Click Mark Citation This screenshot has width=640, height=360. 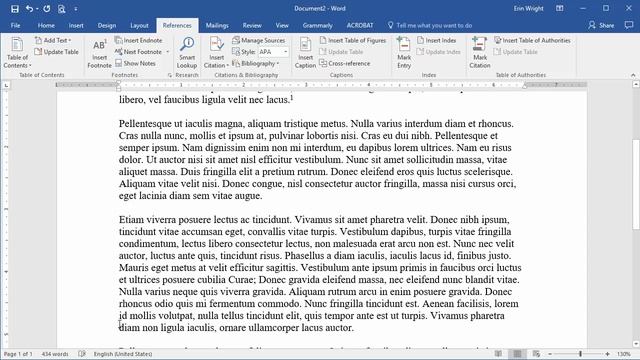tap(480, 53)
